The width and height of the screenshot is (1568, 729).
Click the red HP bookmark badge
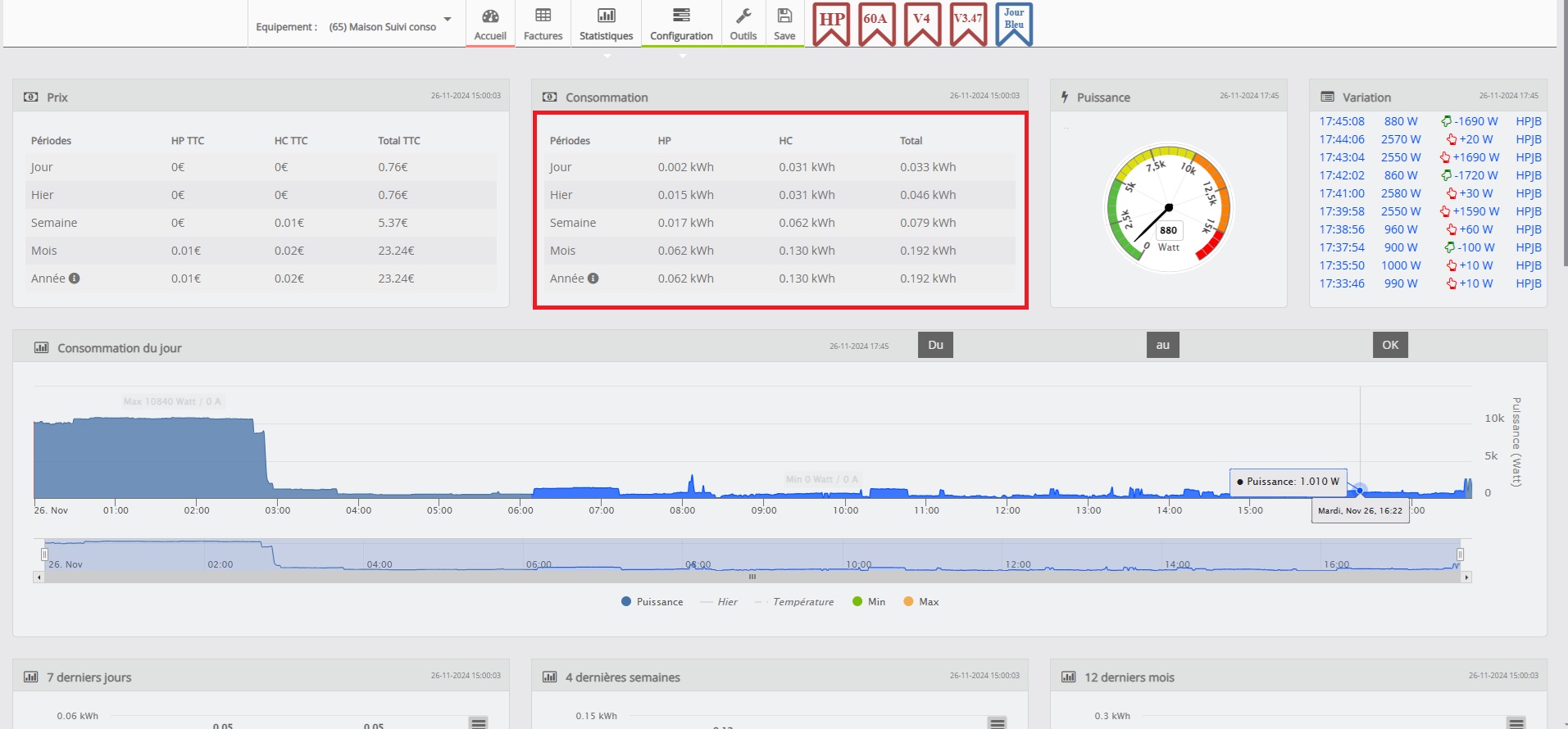coord(831,24)
